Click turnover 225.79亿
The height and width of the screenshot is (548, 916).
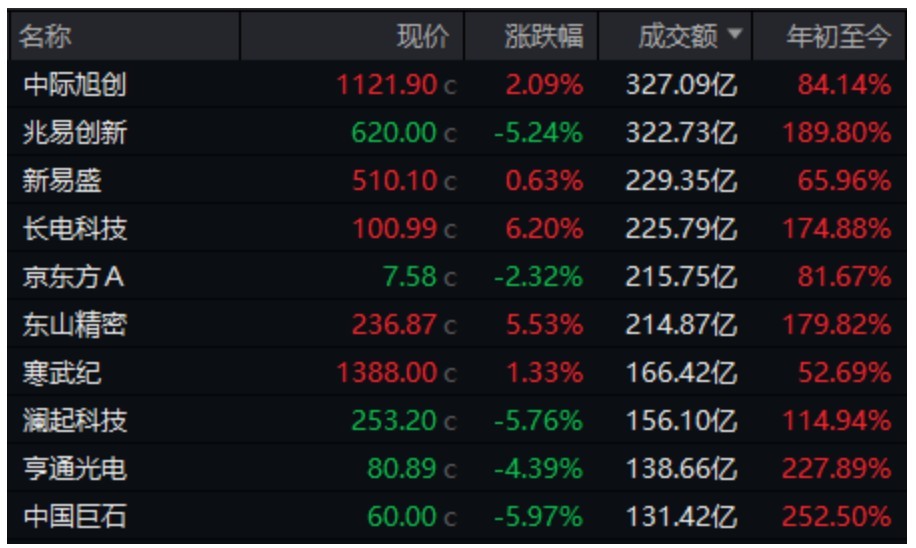681,228
